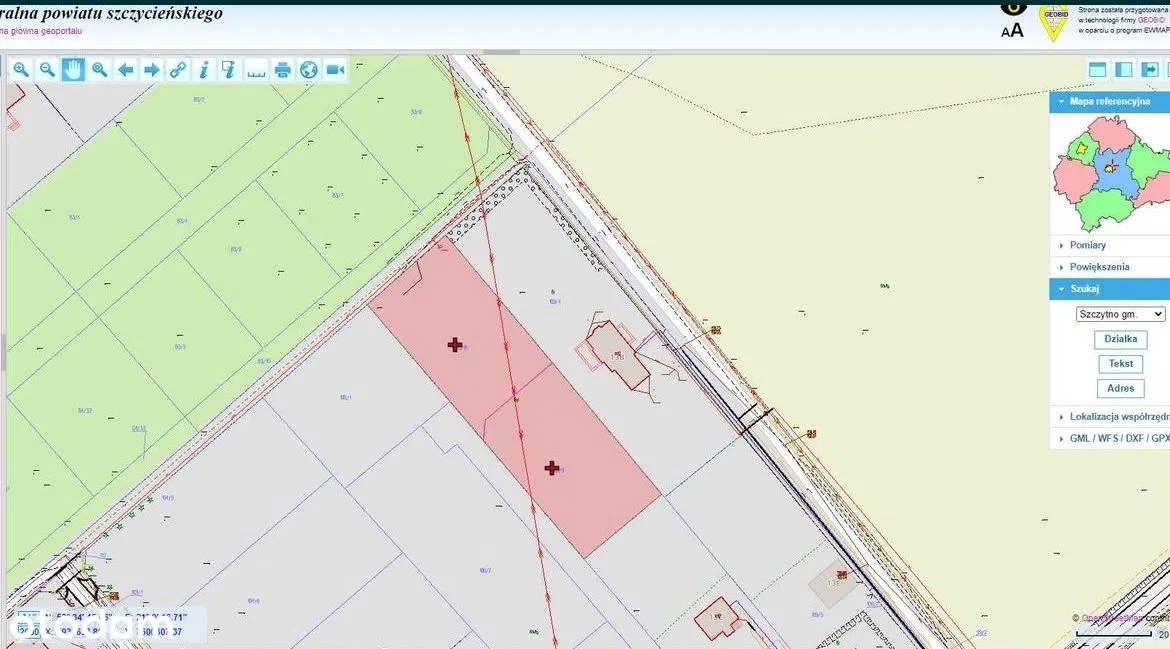
Task: Click the zoom out magnifier tool
Action: [47, 69]
